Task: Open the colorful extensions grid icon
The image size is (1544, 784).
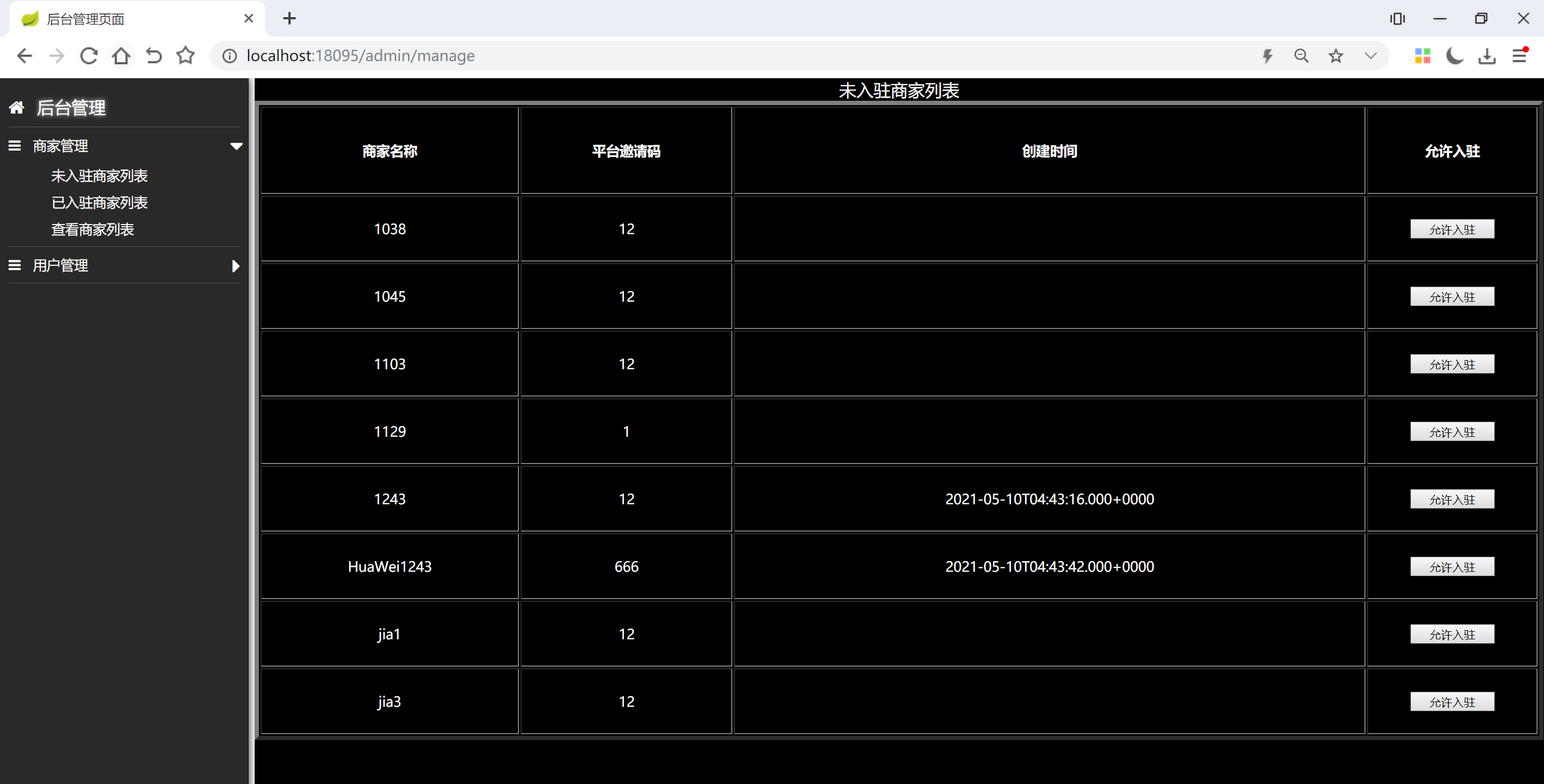Action: [1423, 56]
